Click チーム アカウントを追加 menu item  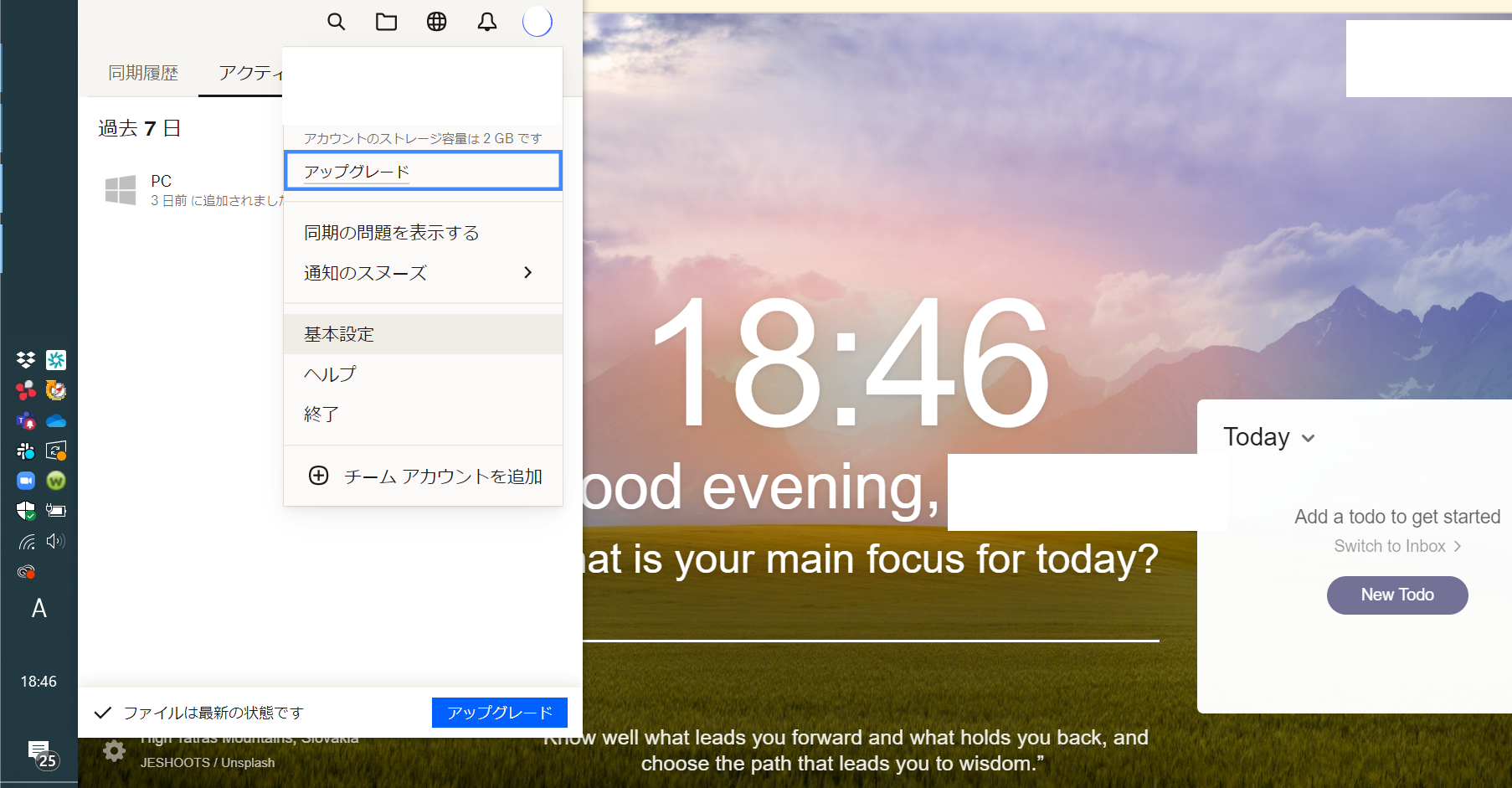(x=425, y=476)
